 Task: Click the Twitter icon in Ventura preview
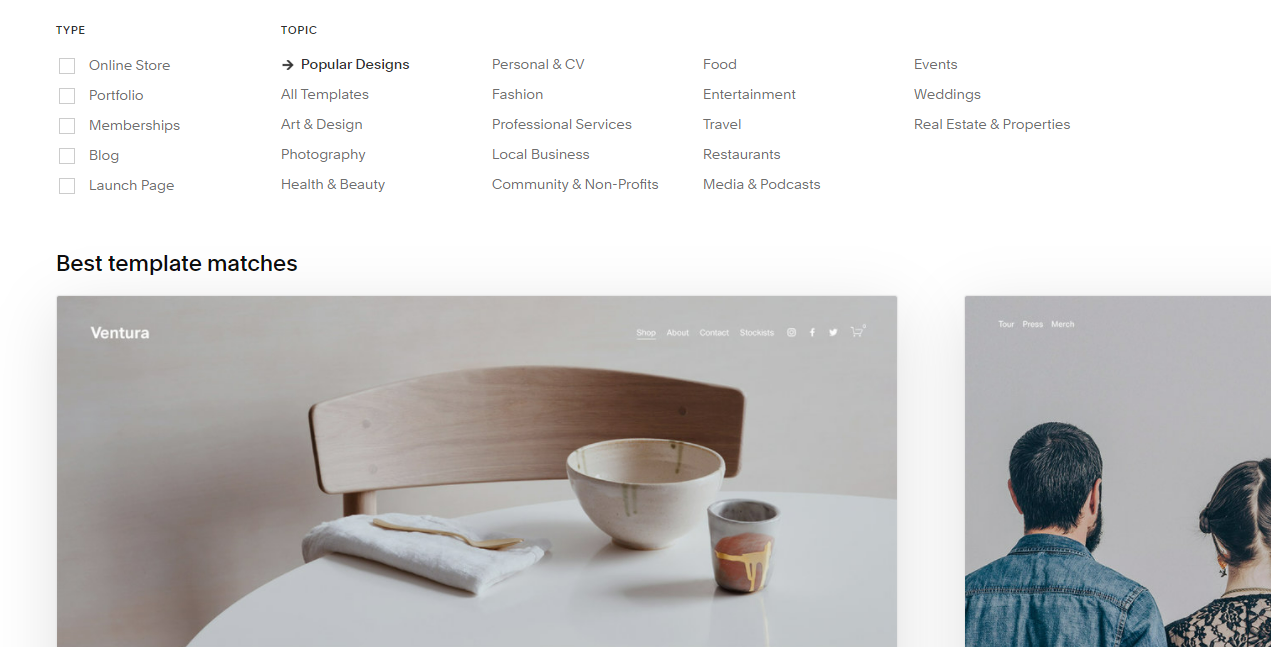point(833,332)
